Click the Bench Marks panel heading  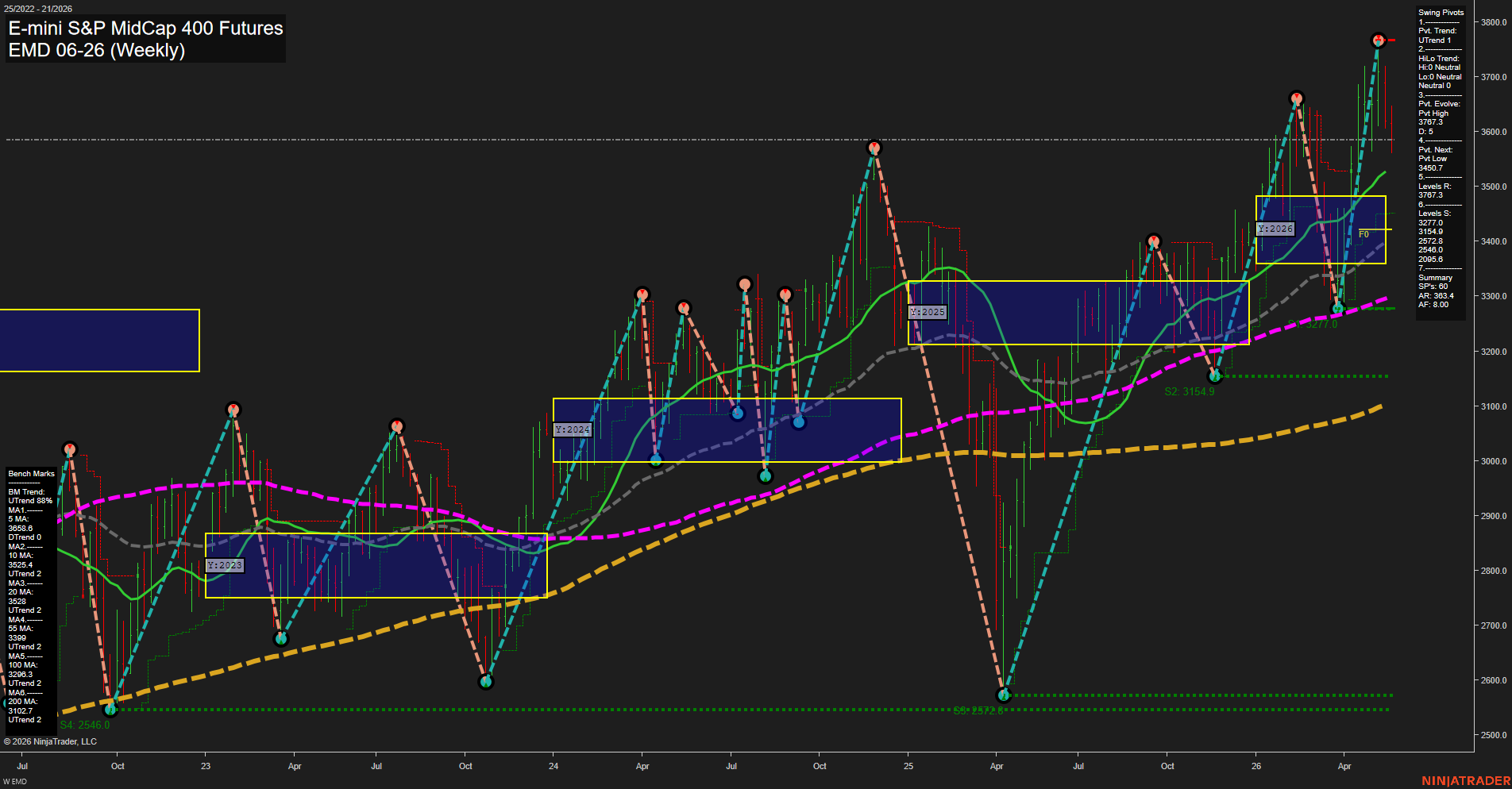point(31,474)
